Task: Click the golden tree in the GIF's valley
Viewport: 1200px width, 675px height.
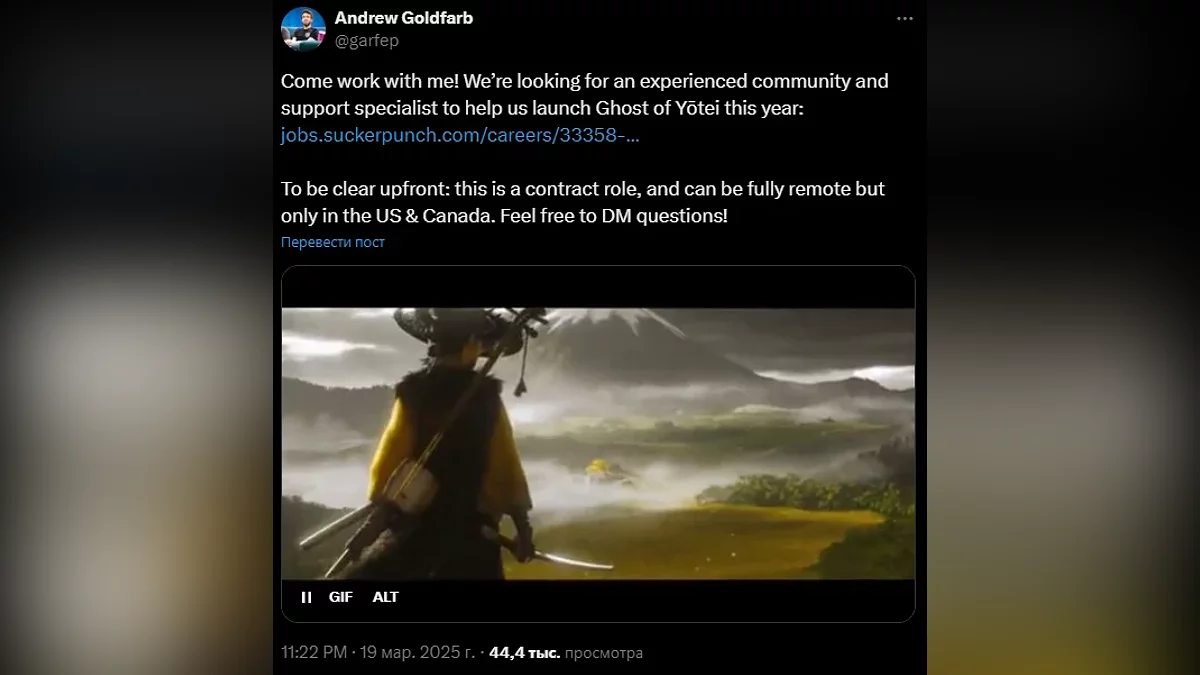Action: pyautogui.click(x=601, y=467)
